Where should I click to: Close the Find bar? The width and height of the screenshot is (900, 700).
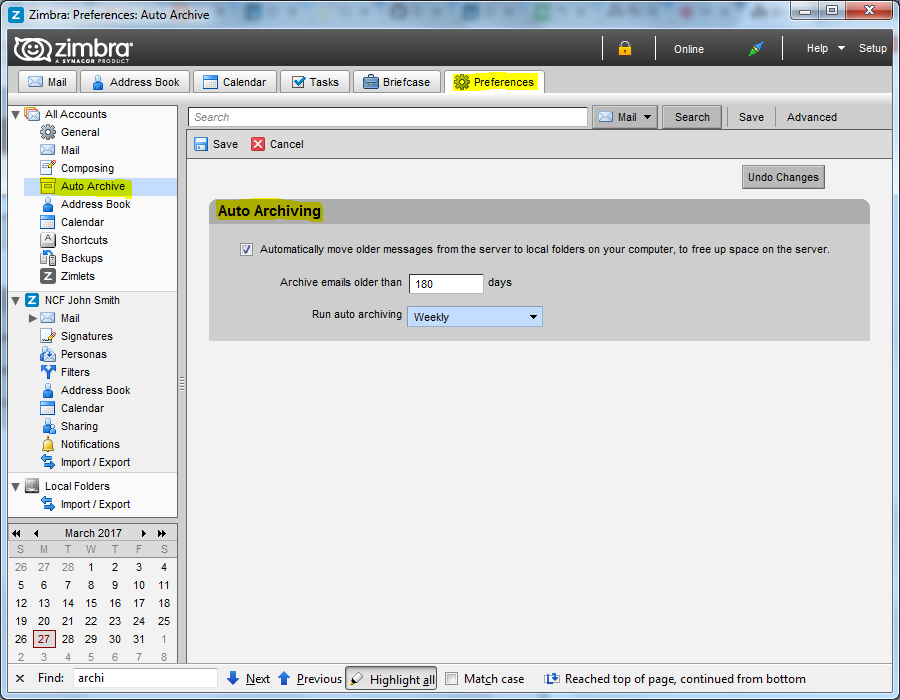[x=20, y=678]
